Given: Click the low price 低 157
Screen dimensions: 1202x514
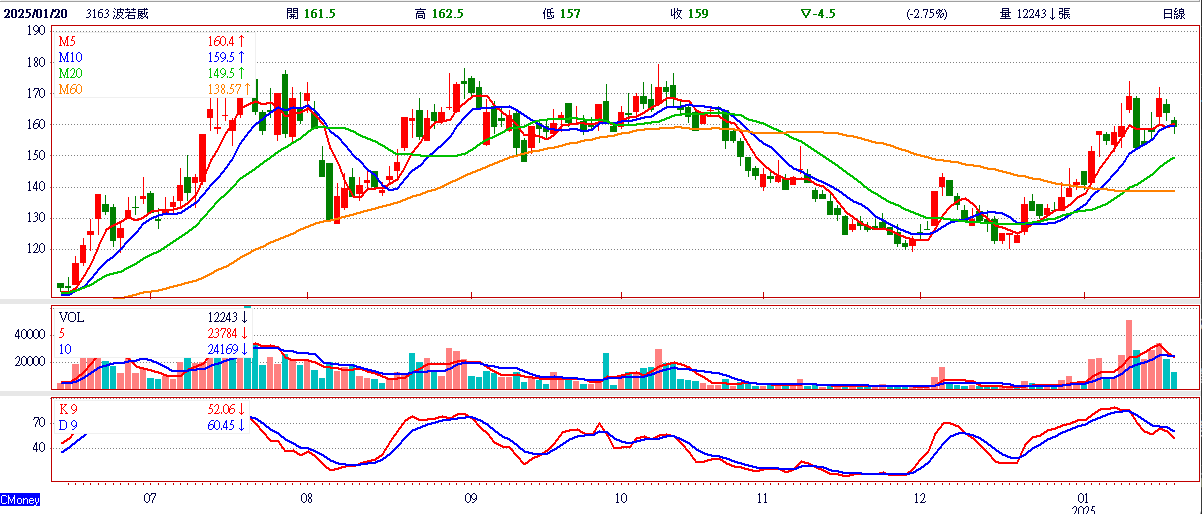Looking at the screenshot, I should tap(561, 14).
